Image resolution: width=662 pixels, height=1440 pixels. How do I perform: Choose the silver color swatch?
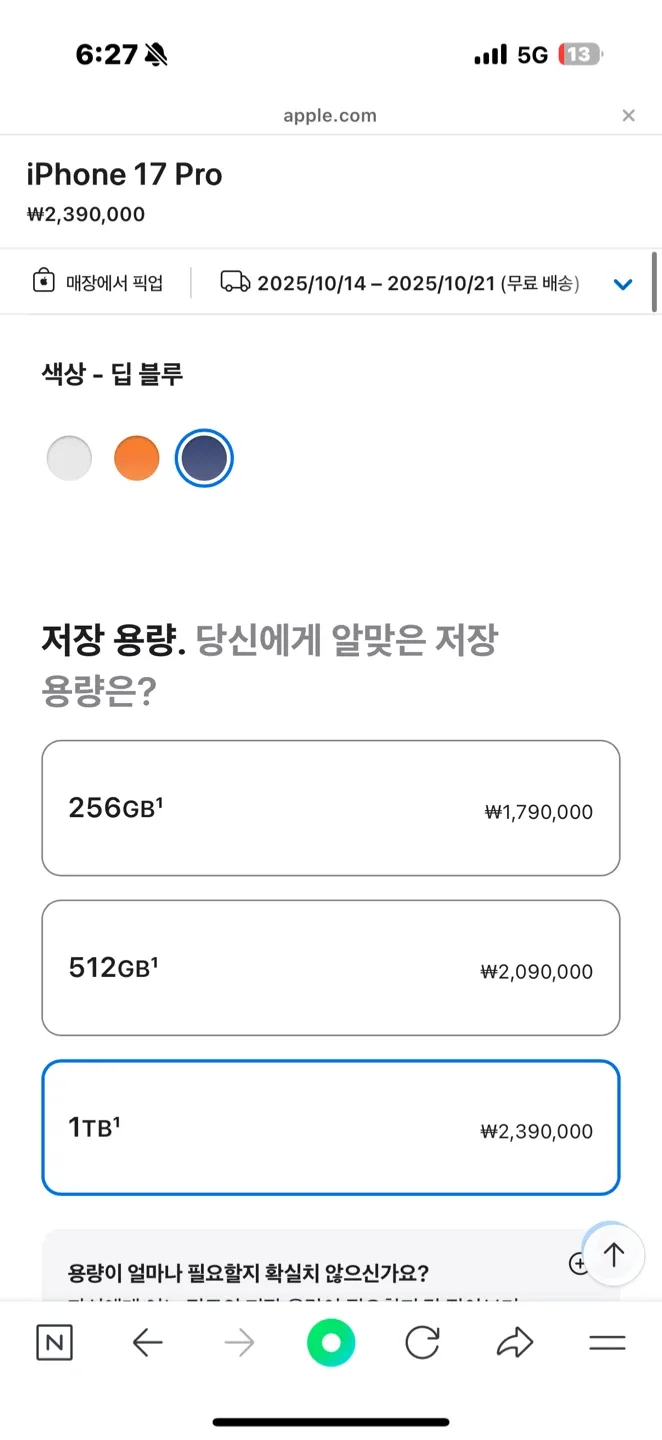pos(69,458)
